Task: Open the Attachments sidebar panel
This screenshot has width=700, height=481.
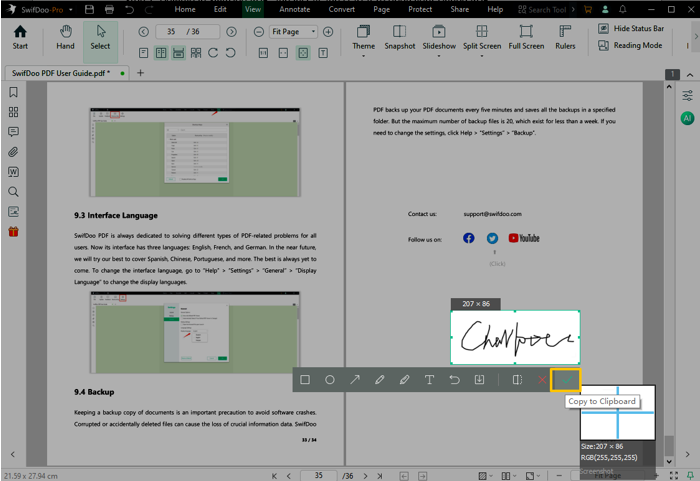Action: pos(13,152)
